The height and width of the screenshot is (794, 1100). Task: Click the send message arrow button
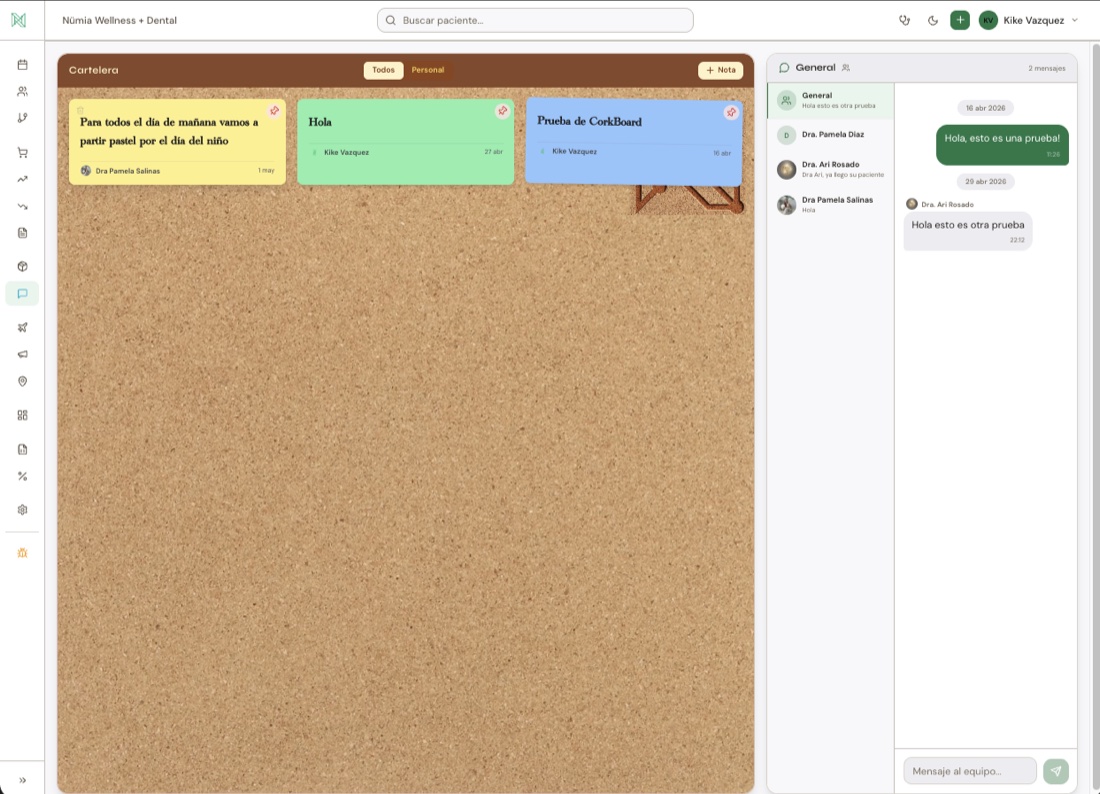(x=1056, y=771)
